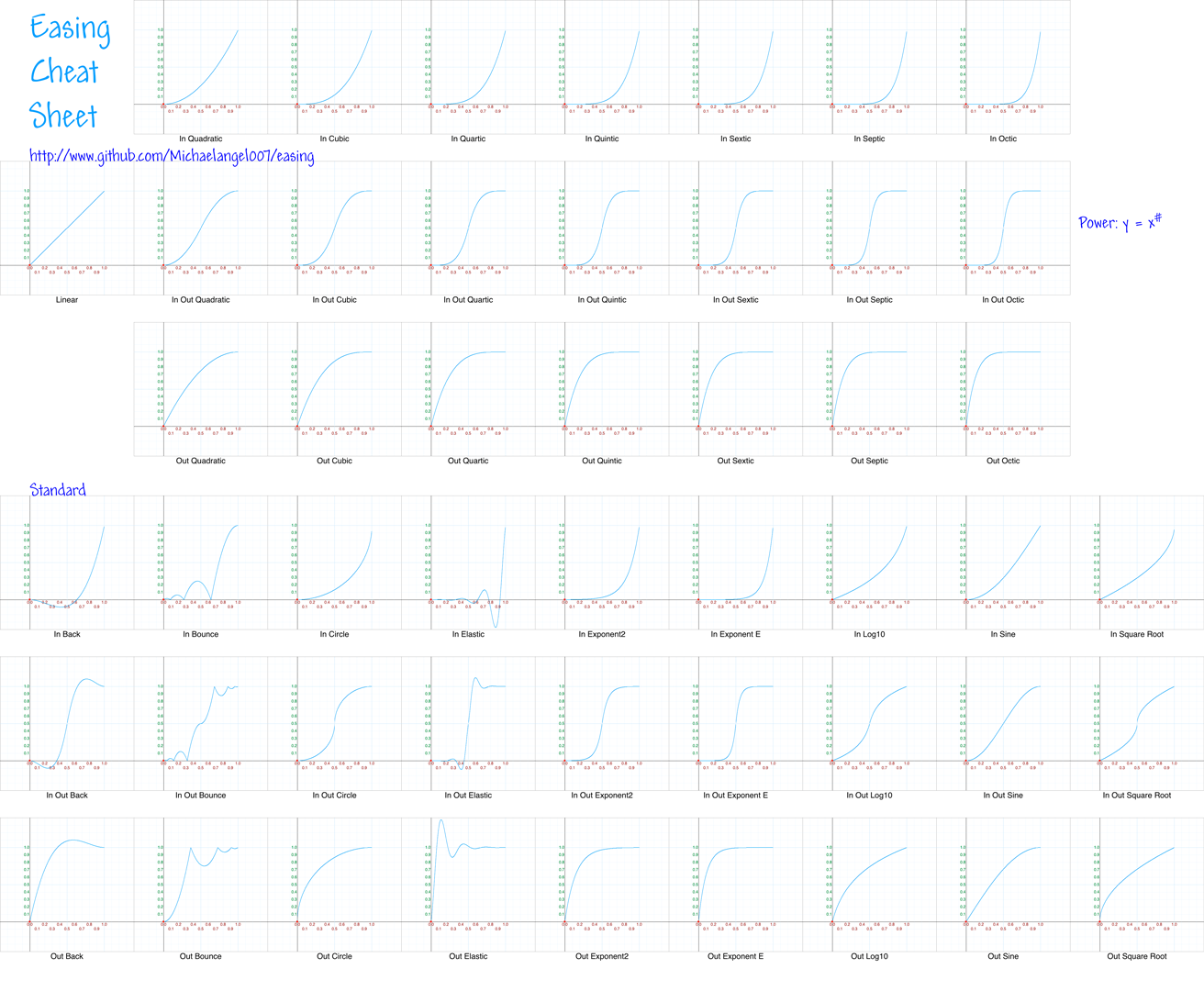This screenshot has width=1204, height=991.
Task: Click the 'Standard' section heading
Action: point(58,490)
